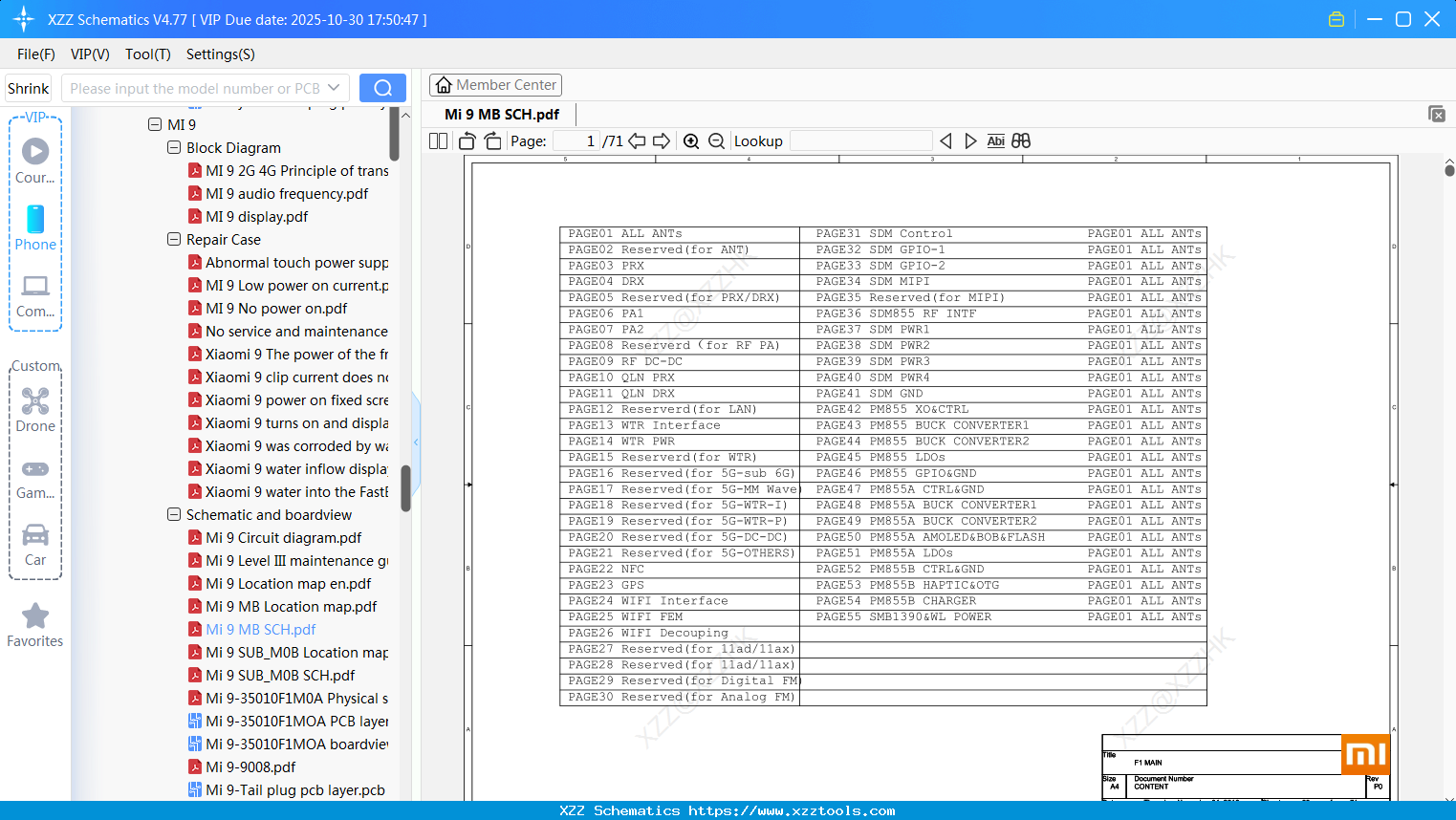Screen dimensions: 1456x820
Task: Click the Member Center home button
Action: tap(495, 85)
